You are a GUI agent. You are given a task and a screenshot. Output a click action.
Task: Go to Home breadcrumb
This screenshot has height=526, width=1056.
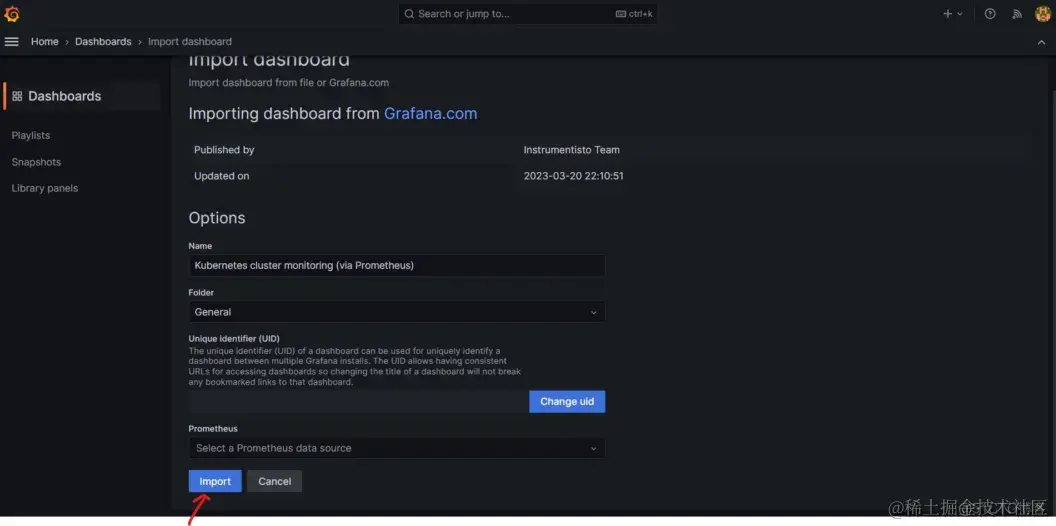[x=44, y=42]
